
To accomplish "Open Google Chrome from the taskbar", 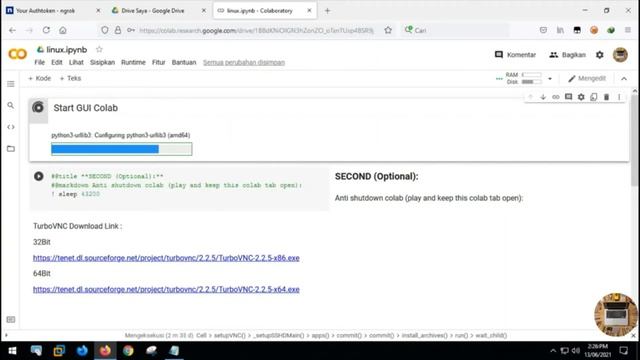I will click(x=128, y=351).
